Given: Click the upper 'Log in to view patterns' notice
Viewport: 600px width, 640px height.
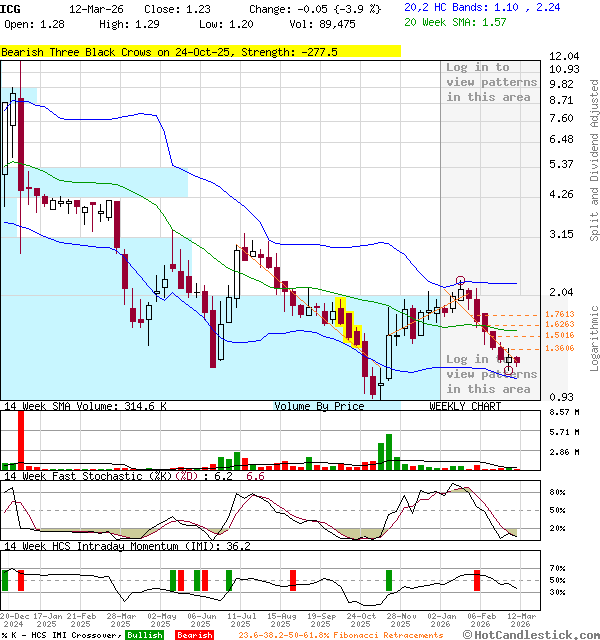Looking at the screenshot, I should [491, 82].
